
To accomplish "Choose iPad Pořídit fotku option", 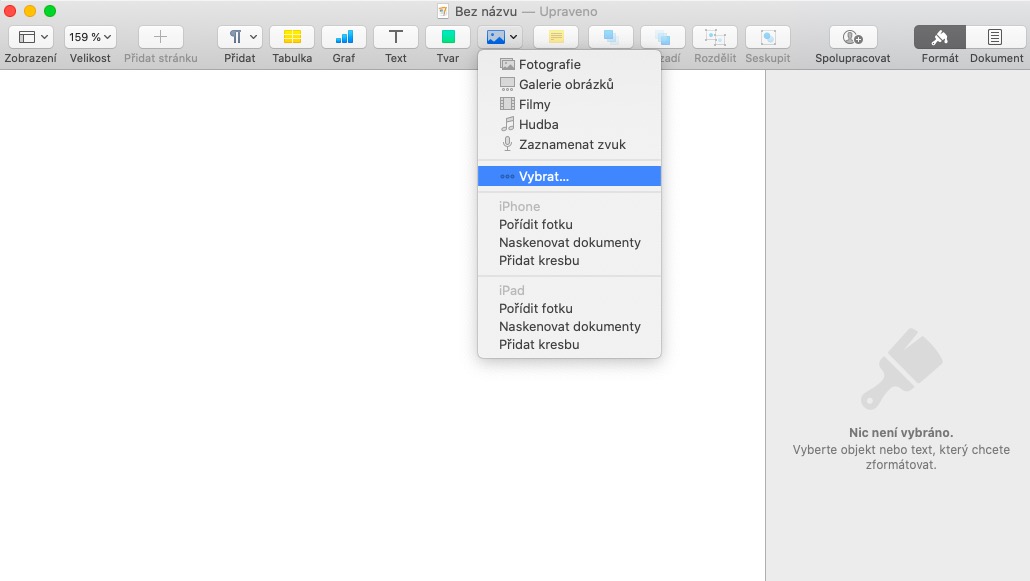I will pos(570,308).
